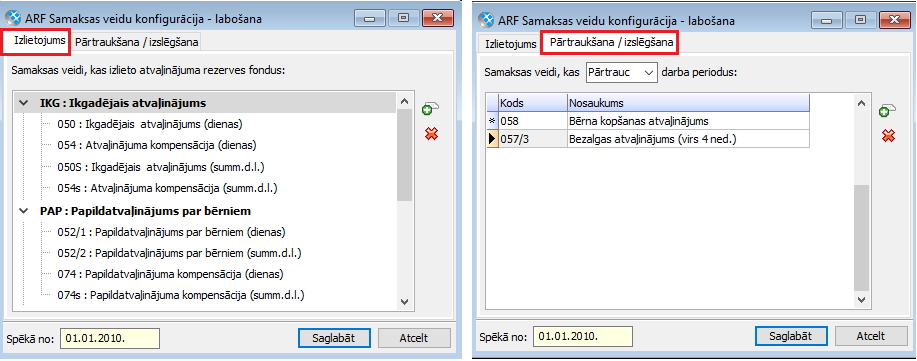917x361 pixels.
Task: Select 054 : Atvaļinājuma kompensācija (dienas)
Action: [157, 145]
